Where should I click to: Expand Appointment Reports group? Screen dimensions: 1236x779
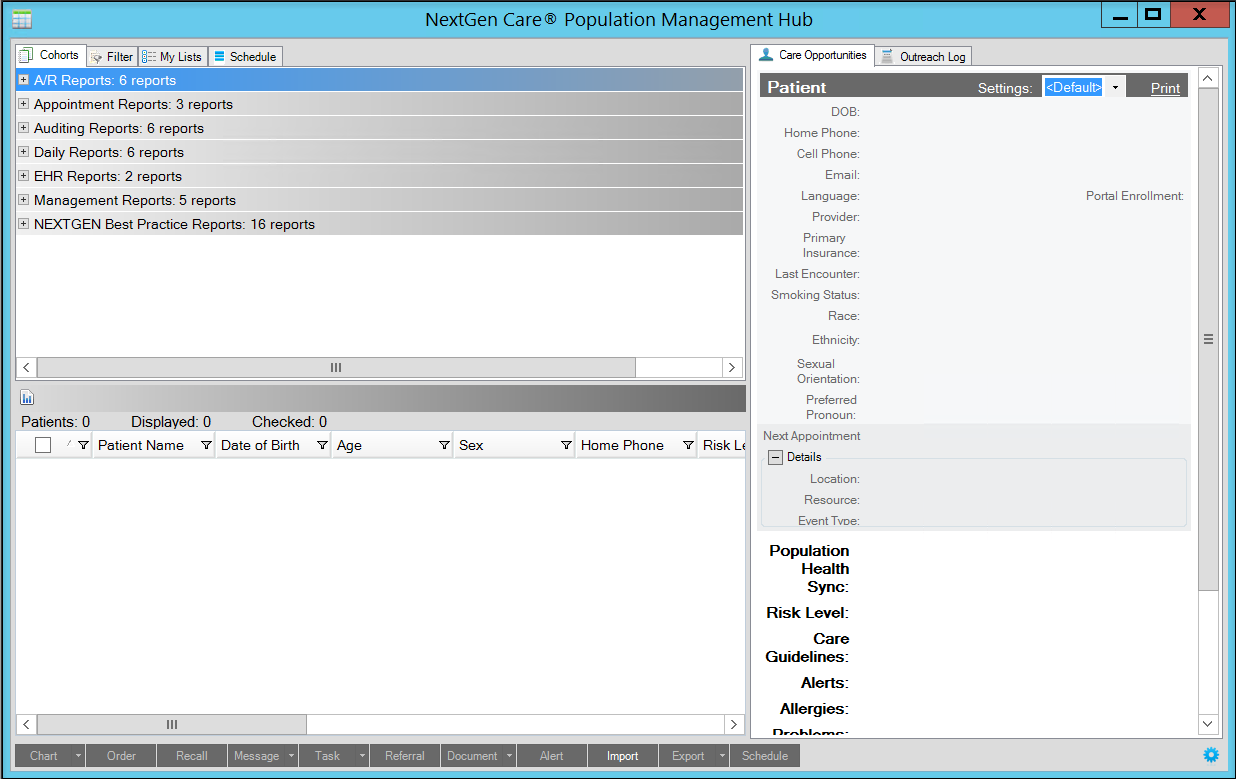point(23,104)
